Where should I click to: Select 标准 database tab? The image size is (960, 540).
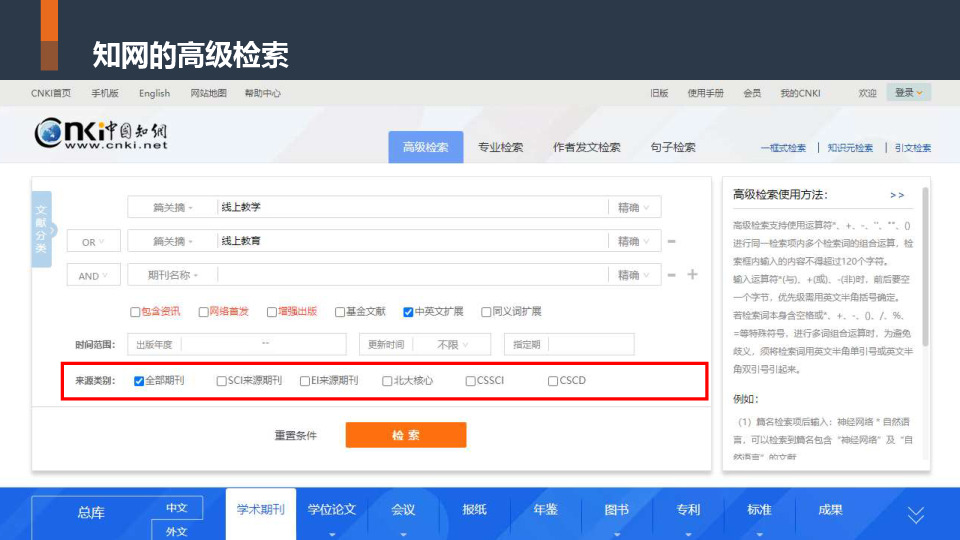point(759,510)
